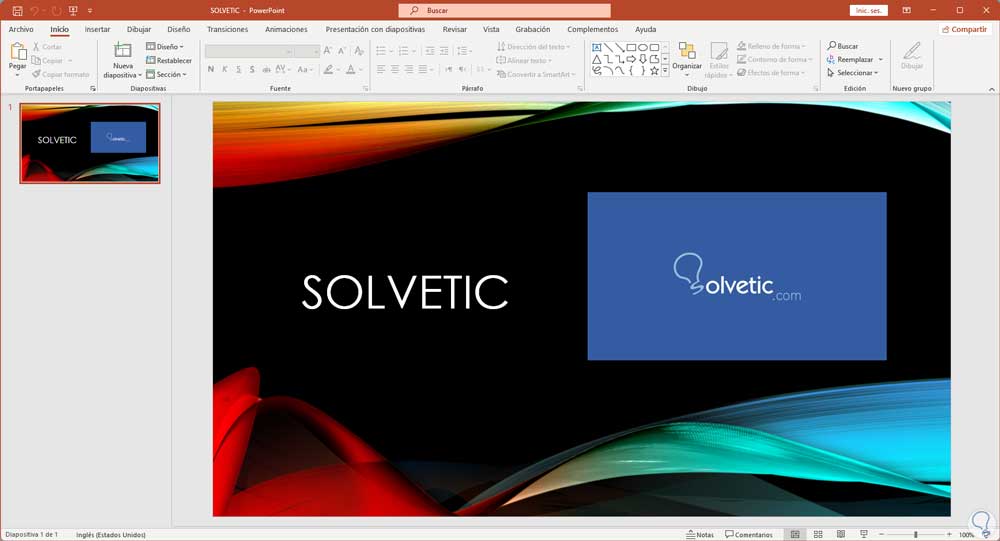
Task: Open the font size combo box
Action: (307, 51)
